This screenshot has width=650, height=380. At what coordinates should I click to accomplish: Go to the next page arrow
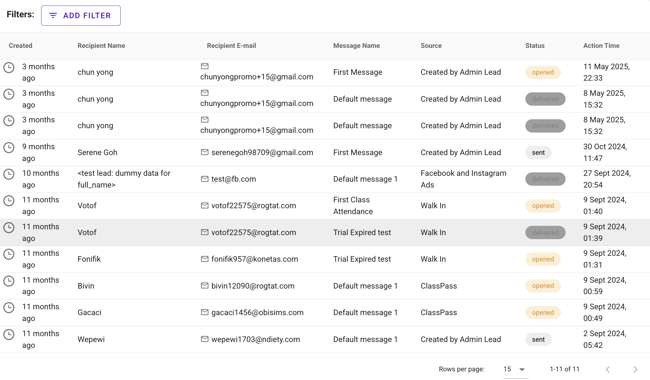point(635,369)
